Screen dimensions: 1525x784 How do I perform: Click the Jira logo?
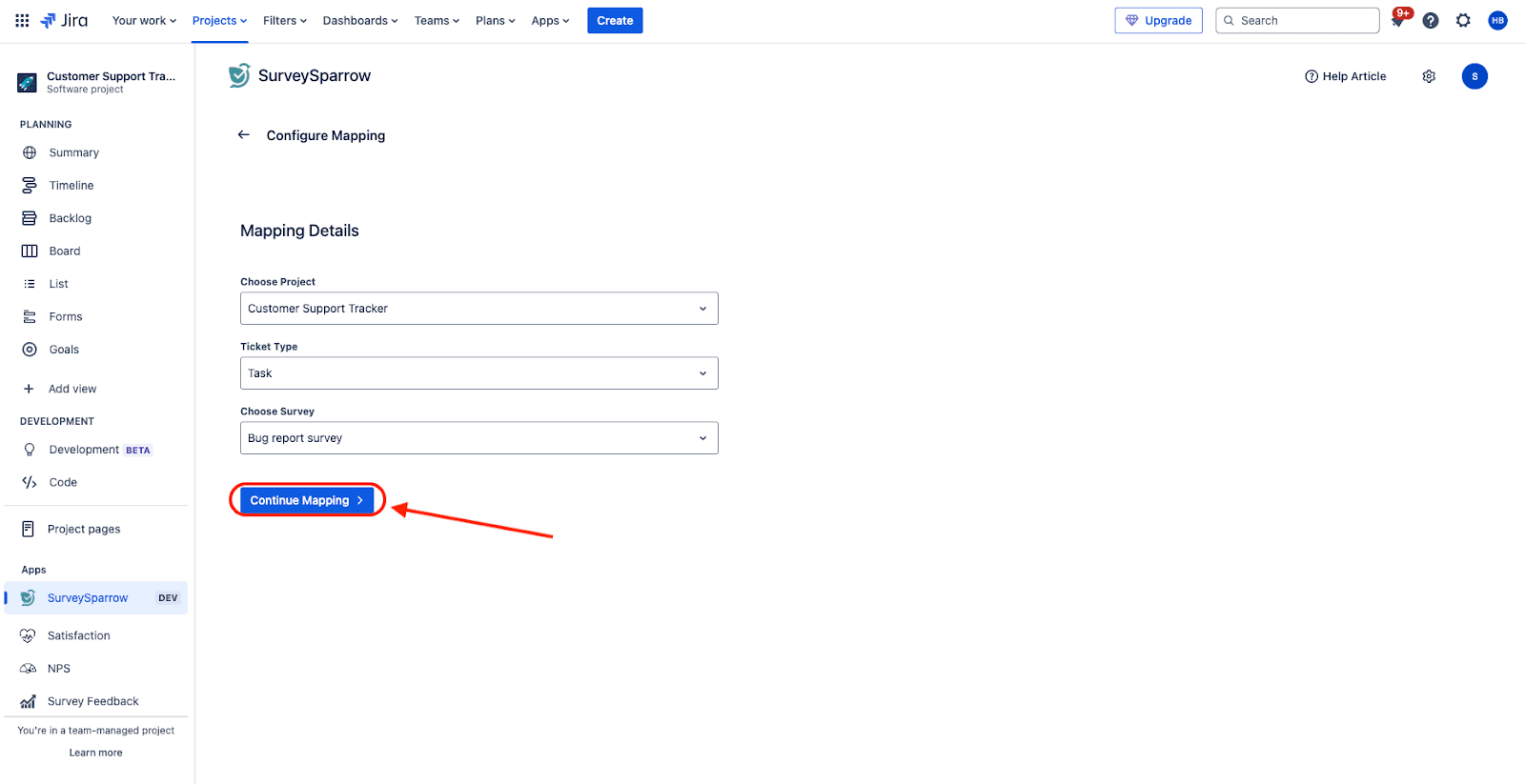coord(65,20)
